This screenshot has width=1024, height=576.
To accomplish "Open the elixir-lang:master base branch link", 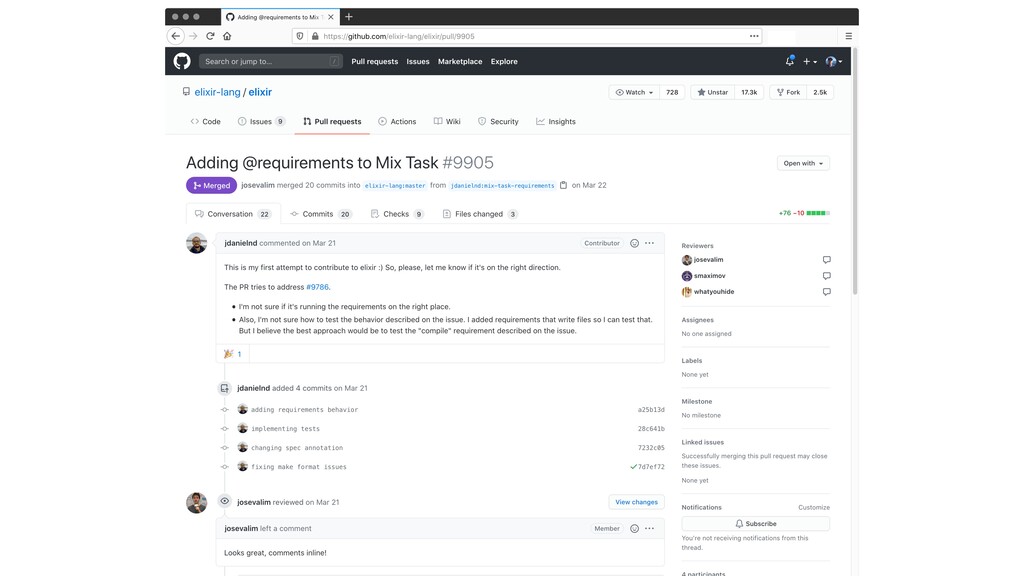I will coord(395,185).
